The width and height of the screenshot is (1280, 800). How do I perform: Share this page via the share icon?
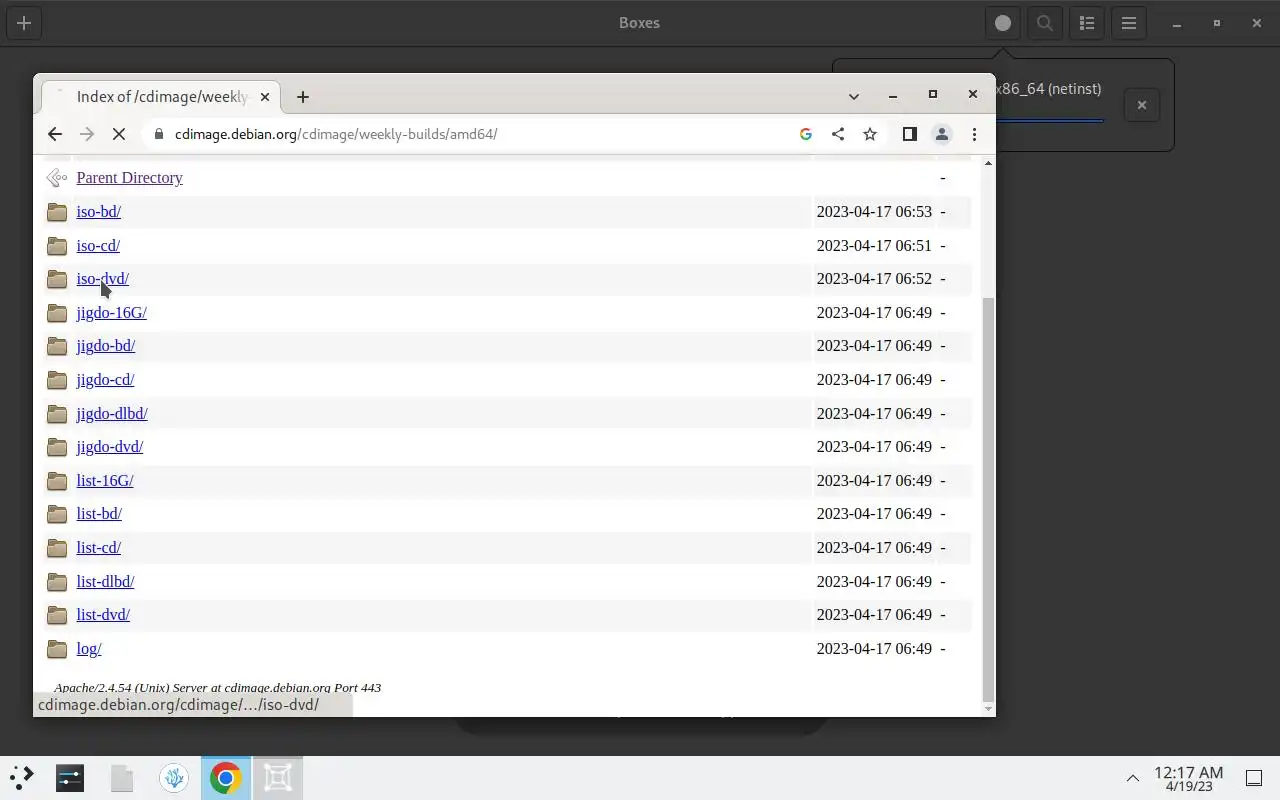(x=838, y=134)
